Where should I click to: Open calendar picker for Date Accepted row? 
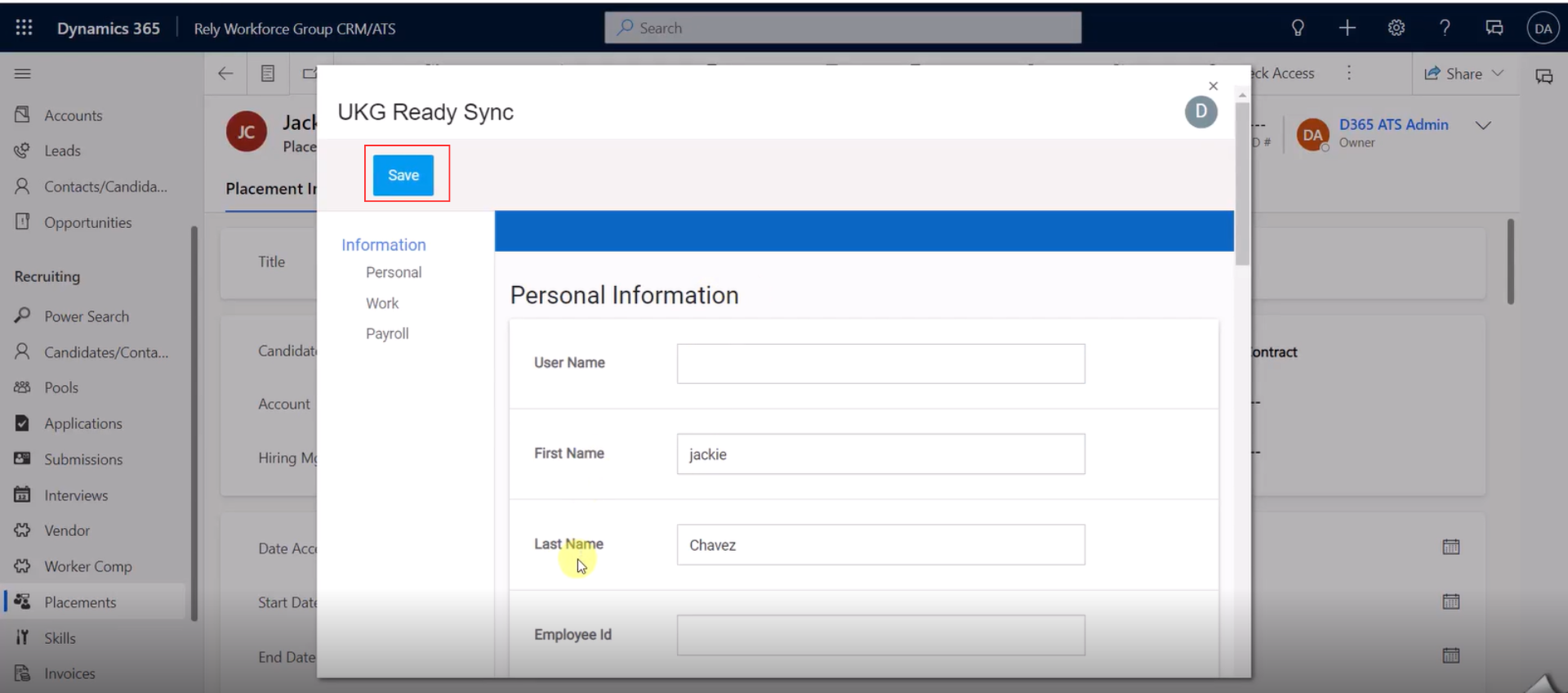[1451, 547]
